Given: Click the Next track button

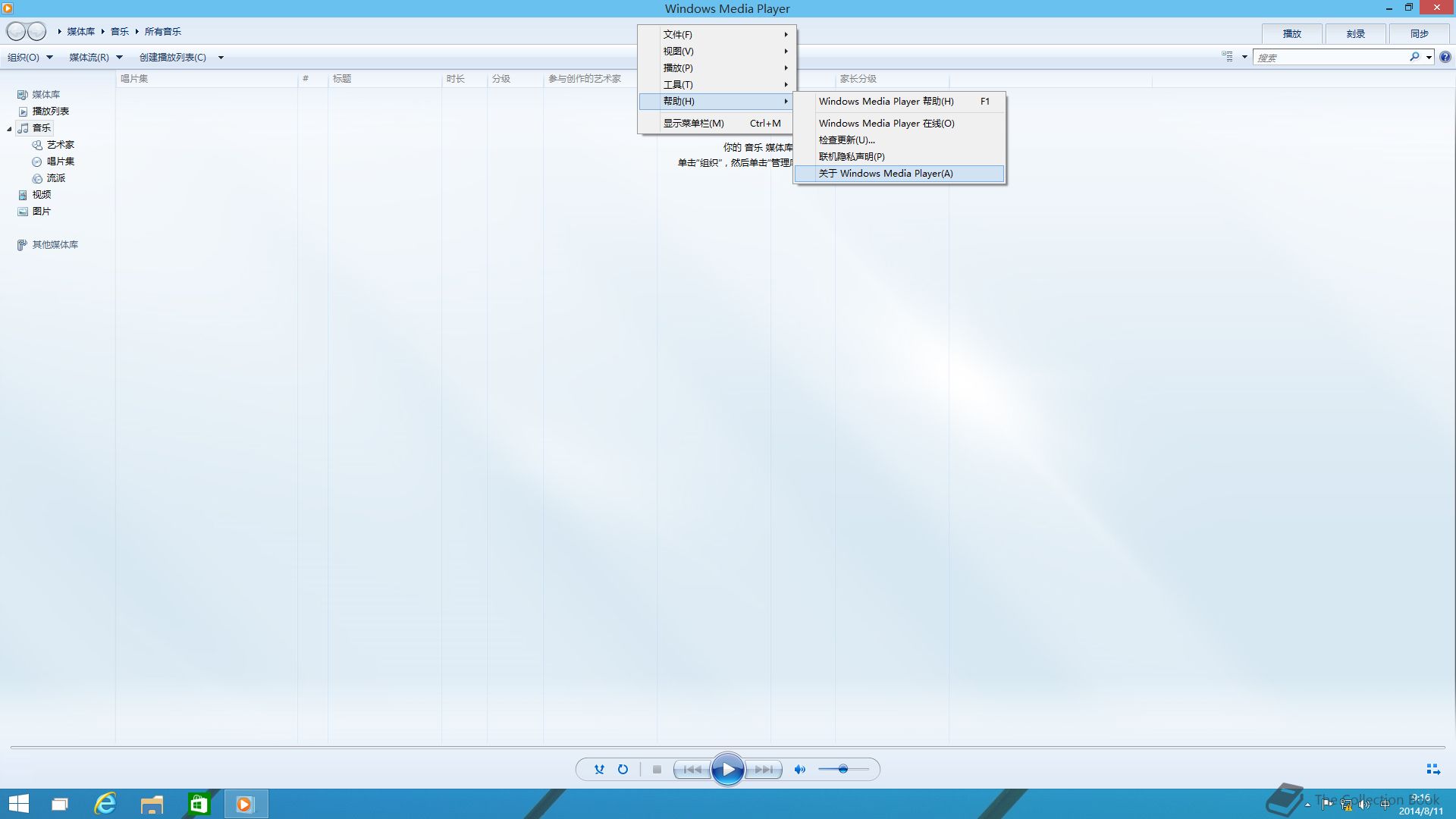Looking at the screenshot, I should [764, 769].
